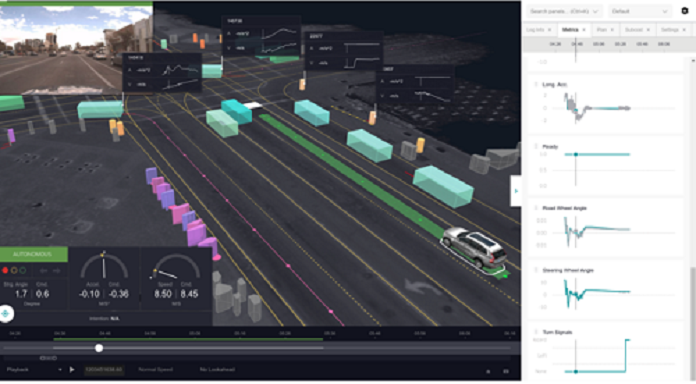Open the Search panels dropdown
The width and height of the screenshot is (696, 384).
pos(564,12)
